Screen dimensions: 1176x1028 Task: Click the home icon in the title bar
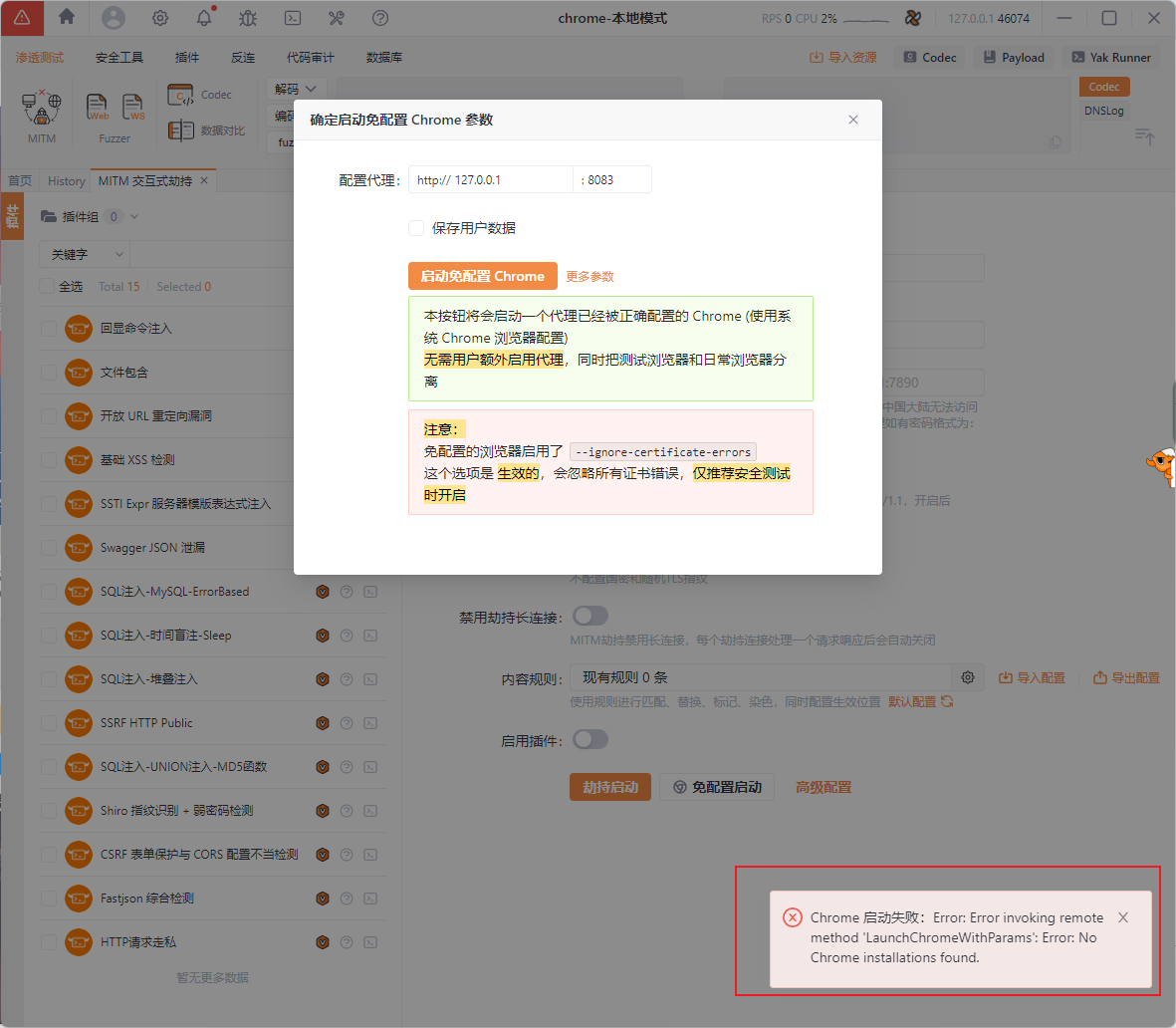67,17
